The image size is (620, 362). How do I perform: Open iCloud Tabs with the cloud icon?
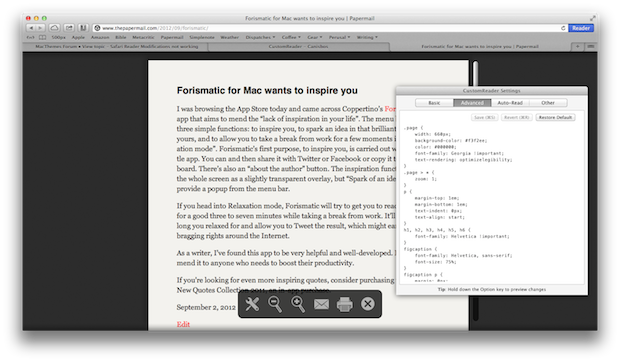pos(54,28)
